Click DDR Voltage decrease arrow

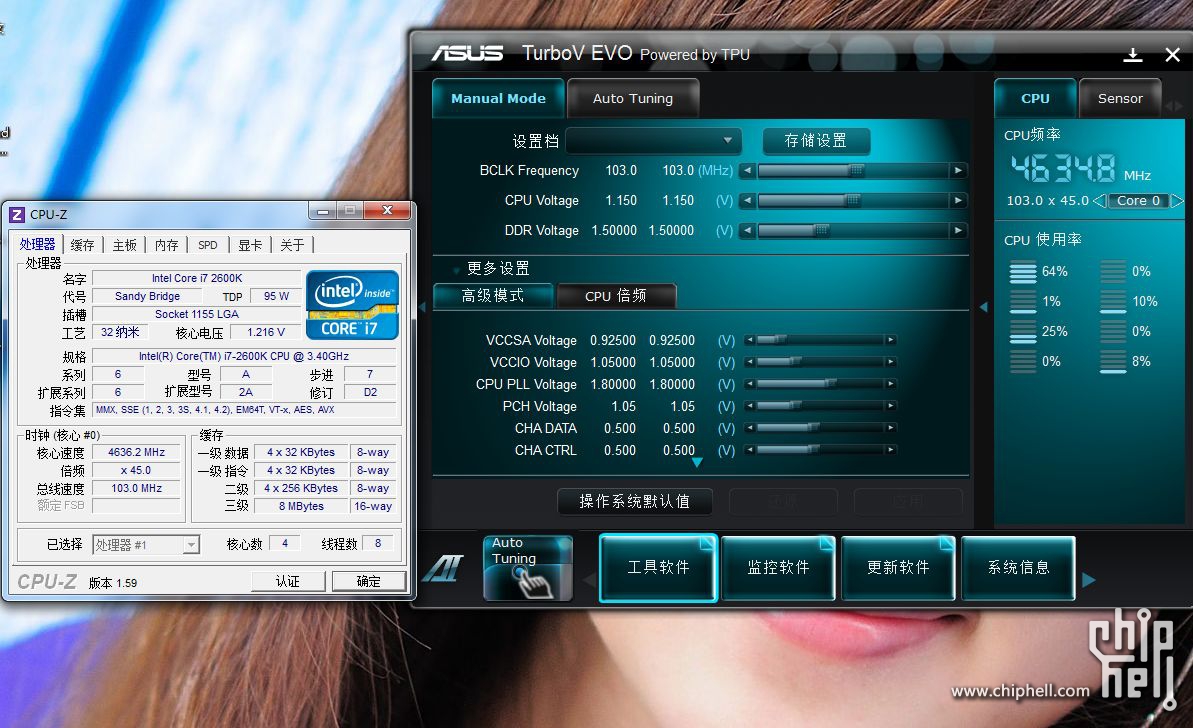pos(747,231)
